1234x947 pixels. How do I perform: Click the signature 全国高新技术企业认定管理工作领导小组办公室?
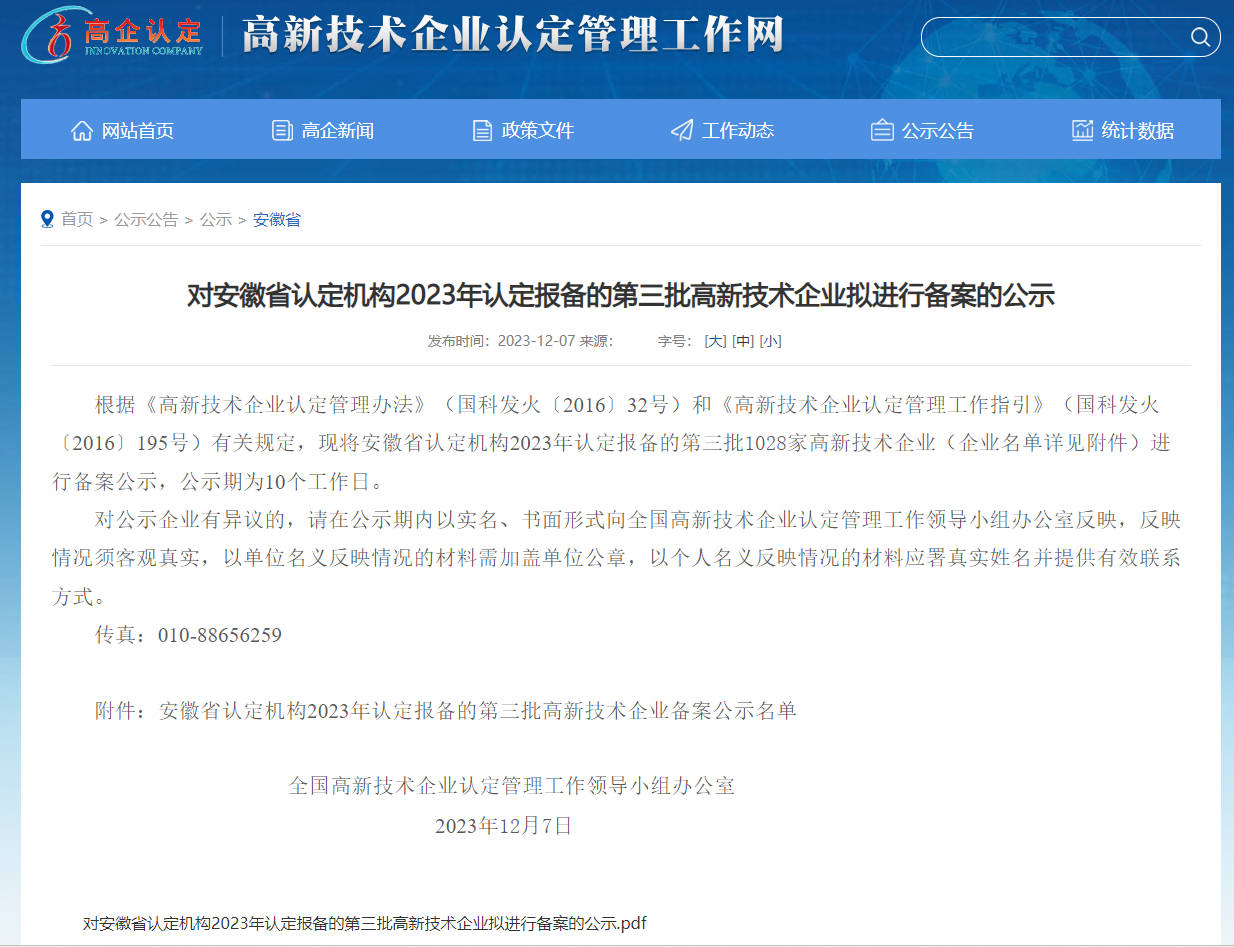tap(512, 786)
